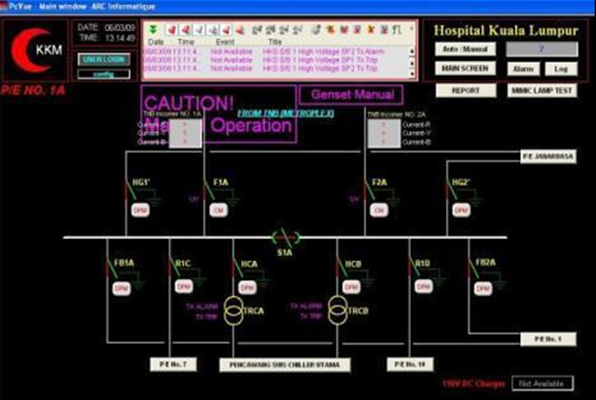The height and width of the screenshot is (400, 596).
Task: Click the alarm list scrollbar down arrow
Action: (412, 74)
